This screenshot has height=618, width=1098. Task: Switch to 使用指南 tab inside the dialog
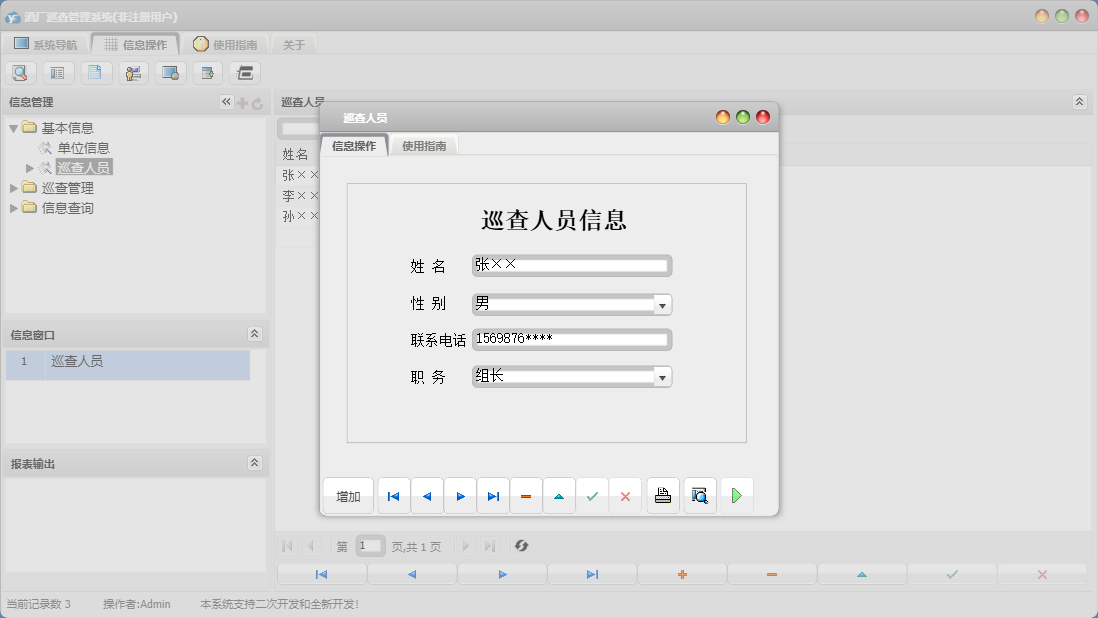[x=424, y=146]
